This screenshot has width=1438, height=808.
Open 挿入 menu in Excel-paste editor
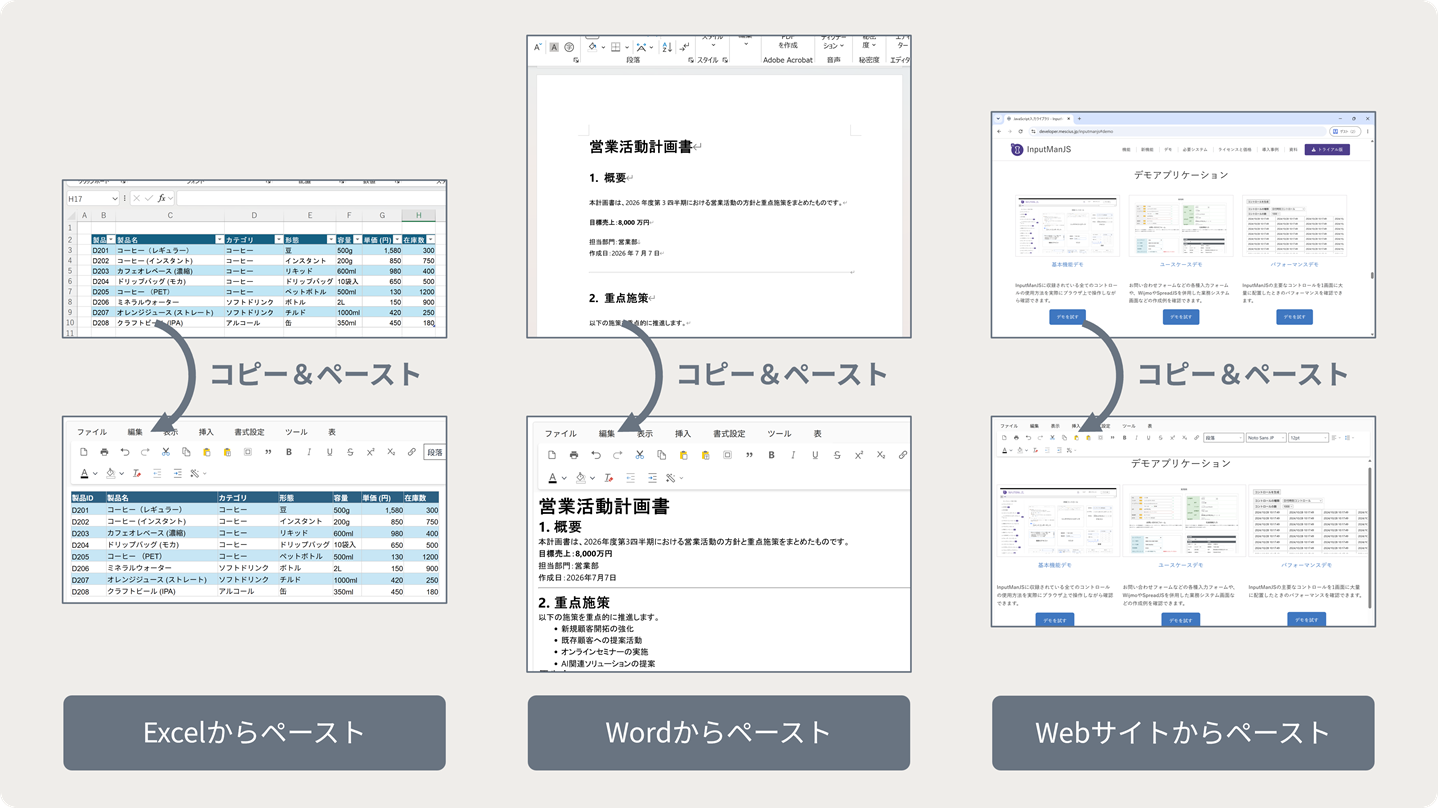coord(206,432)
